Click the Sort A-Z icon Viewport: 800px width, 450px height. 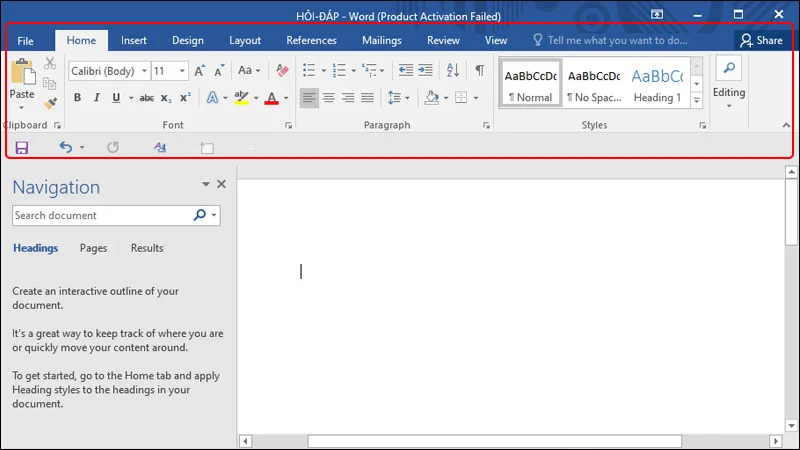[x=452, y=71]
